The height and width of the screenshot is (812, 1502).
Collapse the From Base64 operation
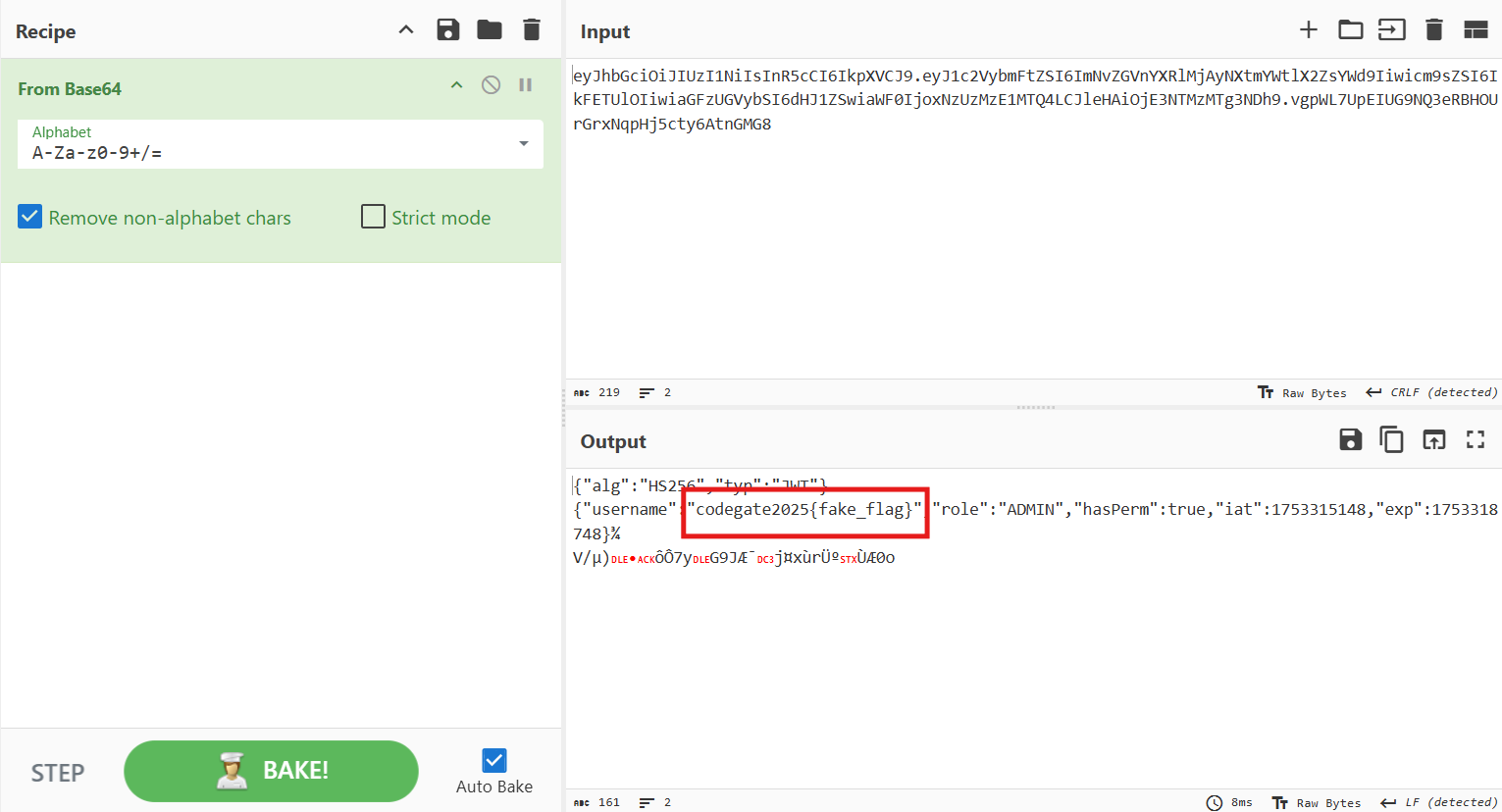pos(456,85)
